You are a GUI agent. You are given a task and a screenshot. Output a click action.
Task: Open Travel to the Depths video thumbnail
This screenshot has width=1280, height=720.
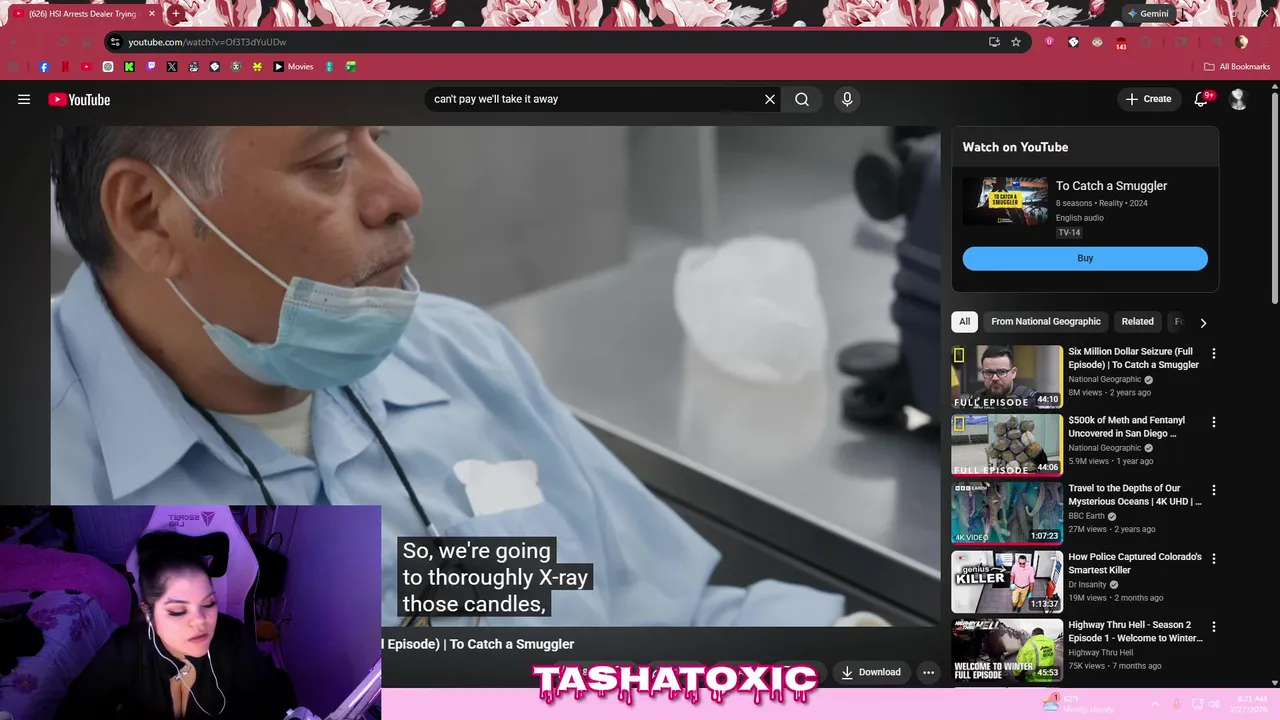coord(1007,514)
